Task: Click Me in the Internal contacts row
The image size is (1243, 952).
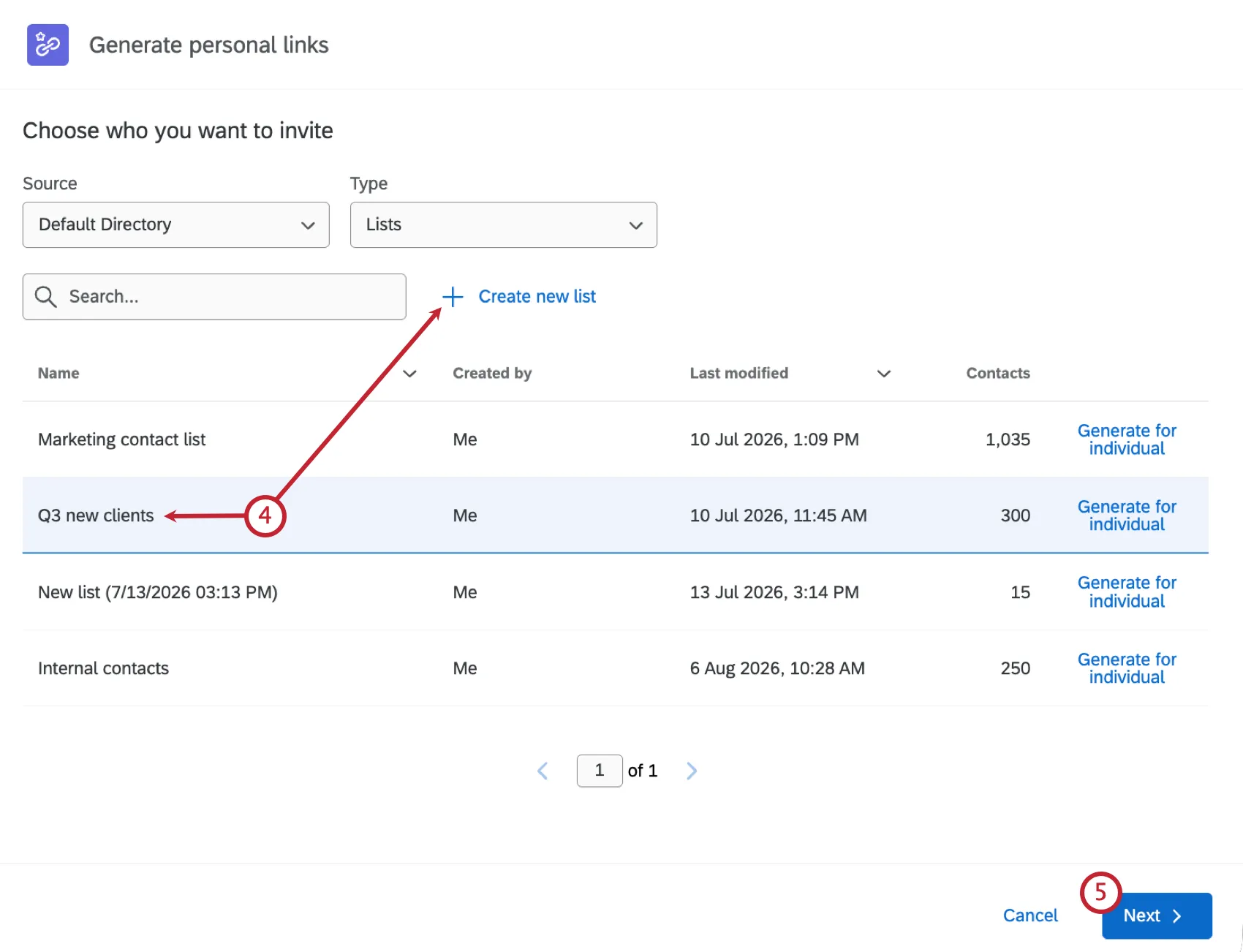Action: 465,668
